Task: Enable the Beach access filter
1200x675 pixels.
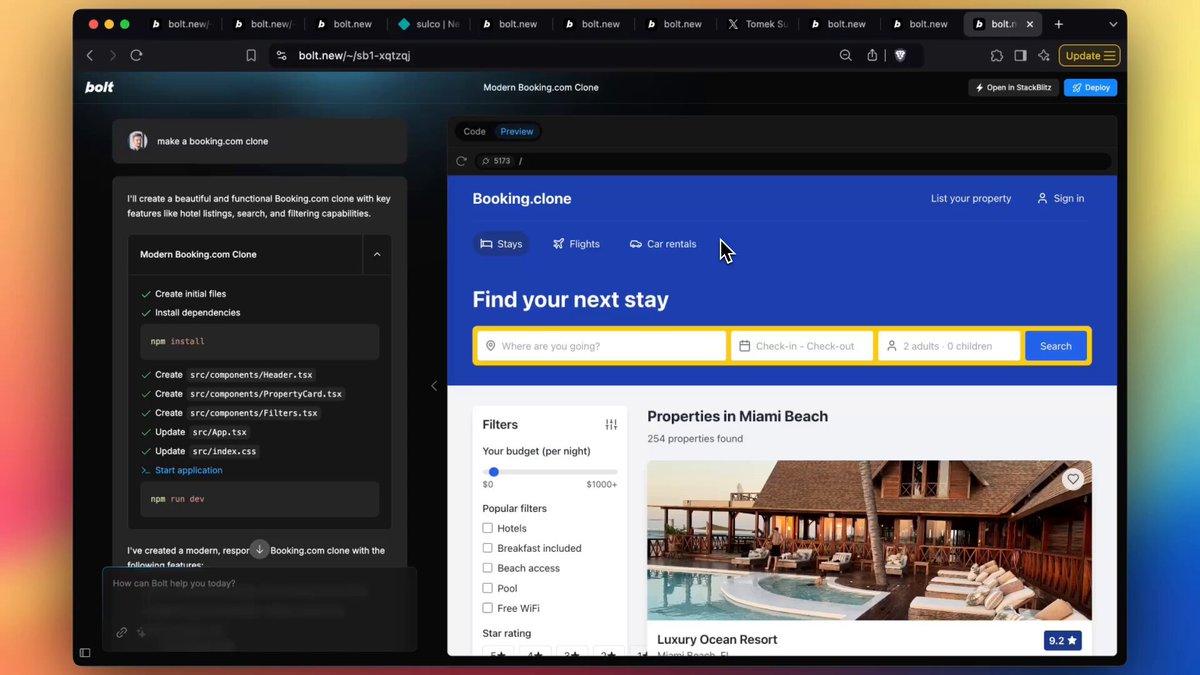Action: [488, 568]
